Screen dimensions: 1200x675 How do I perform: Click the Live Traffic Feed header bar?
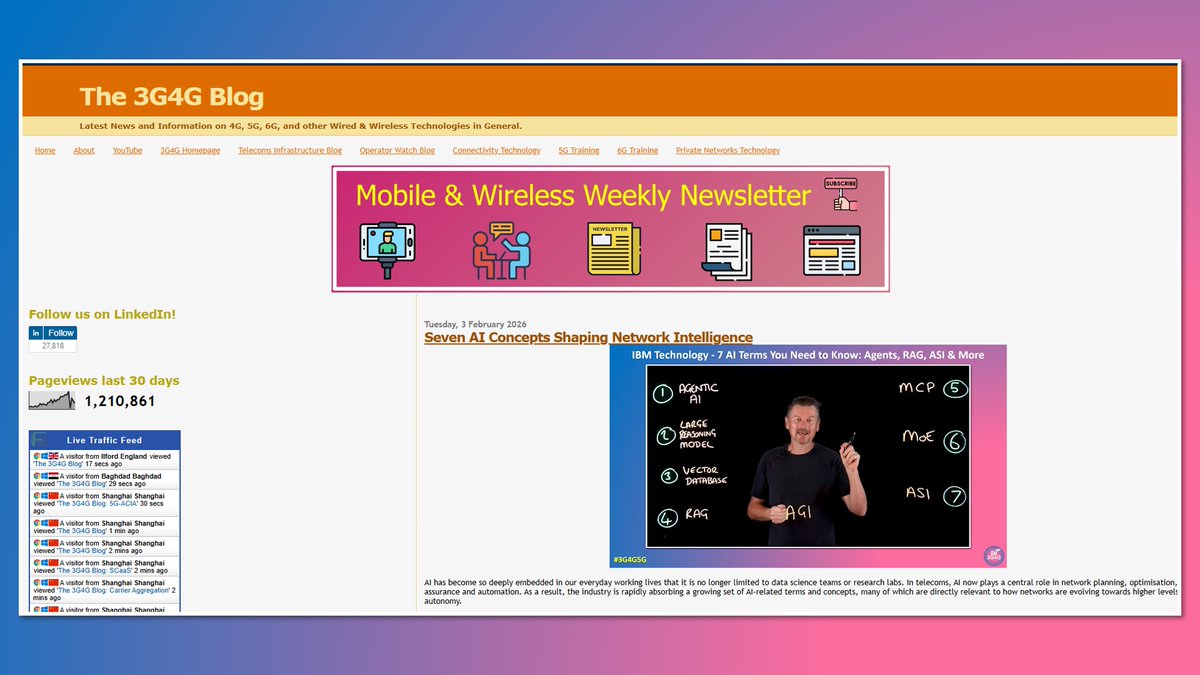(105, 440)
